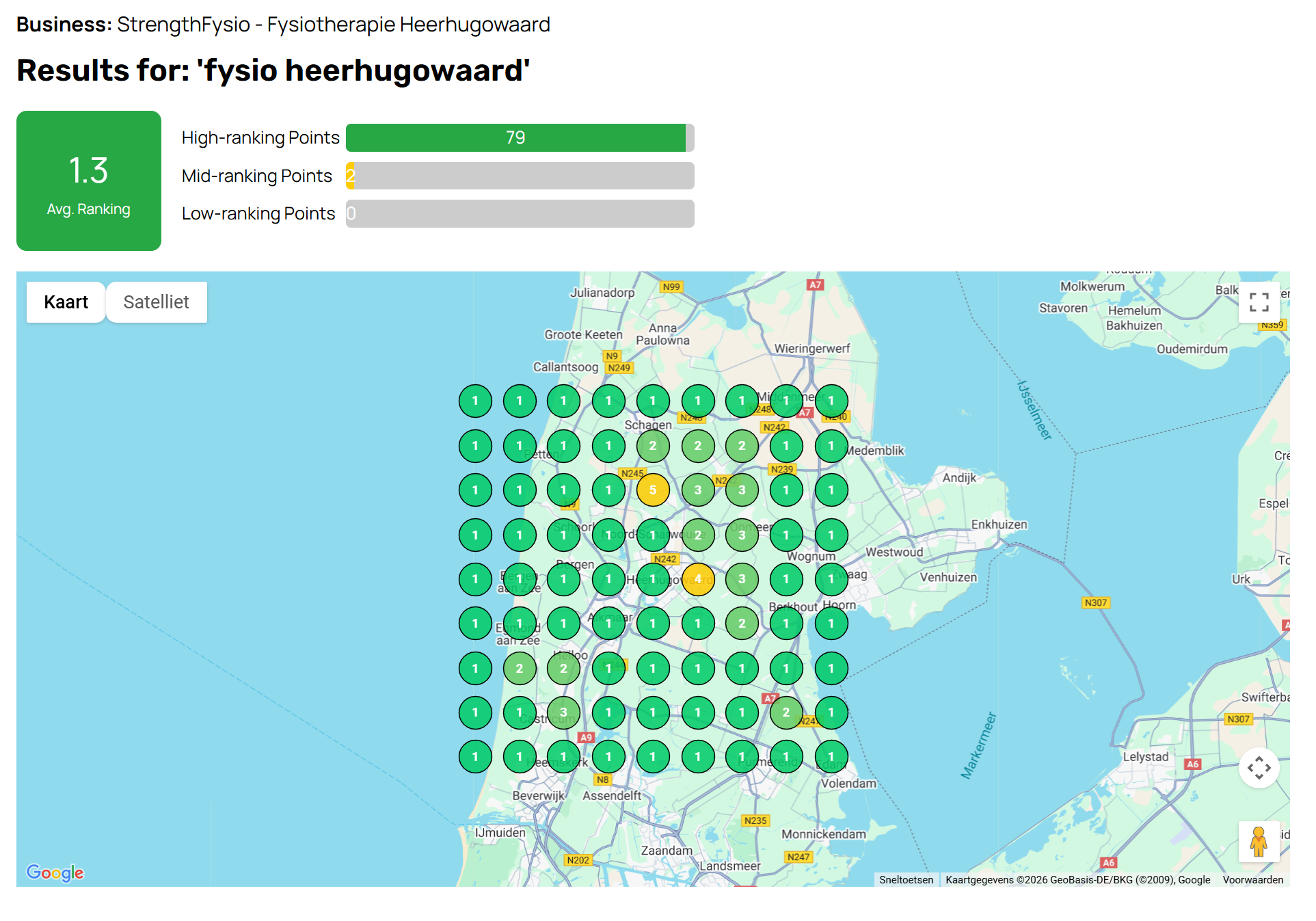Click the Lelystad label on map
Viewport: 1316px width, 921px height.
(1146, 757)
